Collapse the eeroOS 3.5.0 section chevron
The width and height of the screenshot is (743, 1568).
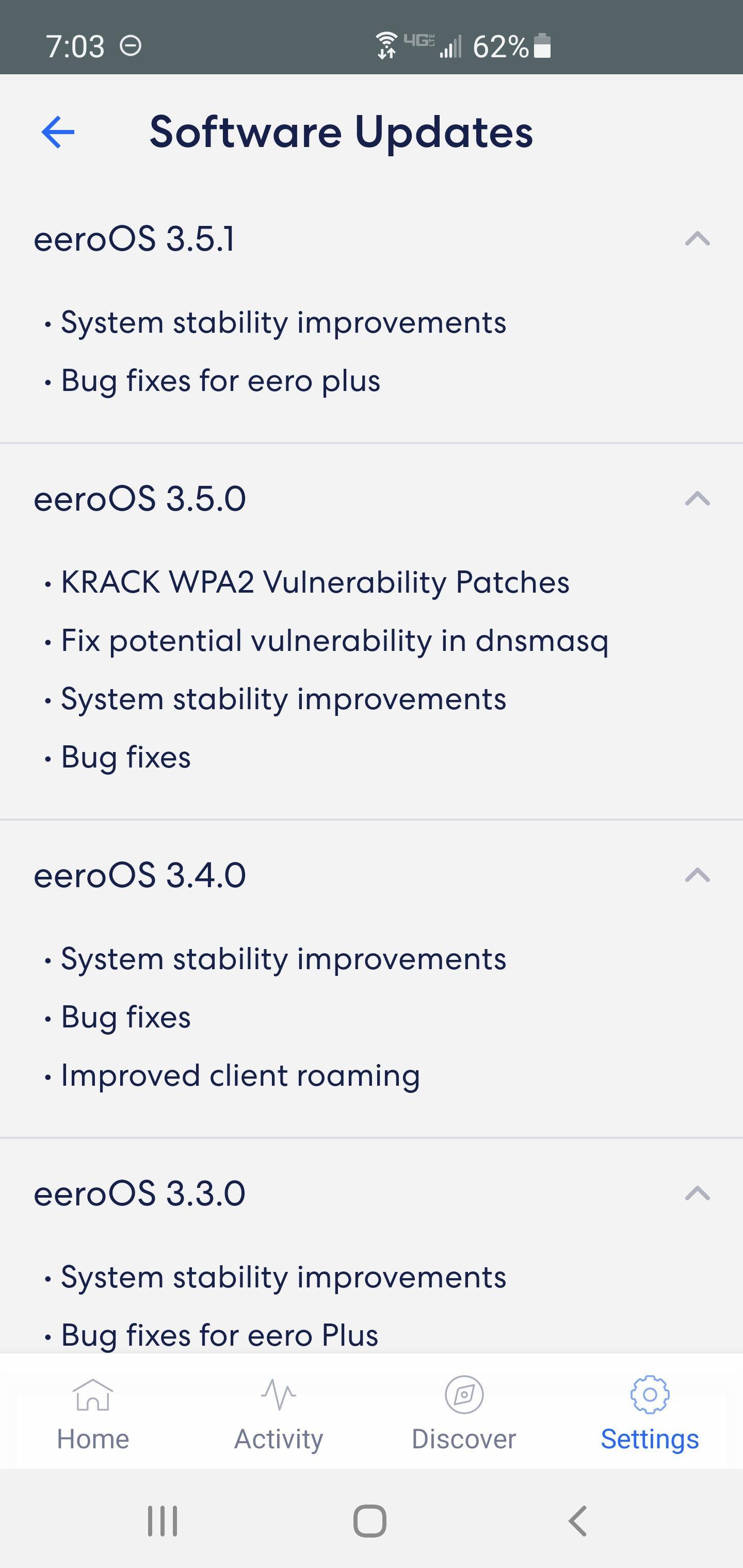pyautogui.click(x=697, y=499)
